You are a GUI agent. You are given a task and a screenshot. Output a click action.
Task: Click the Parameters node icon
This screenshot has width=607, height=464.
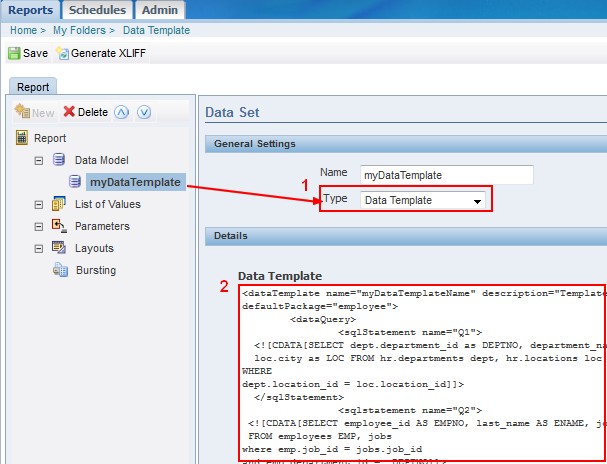pos(58,226)
